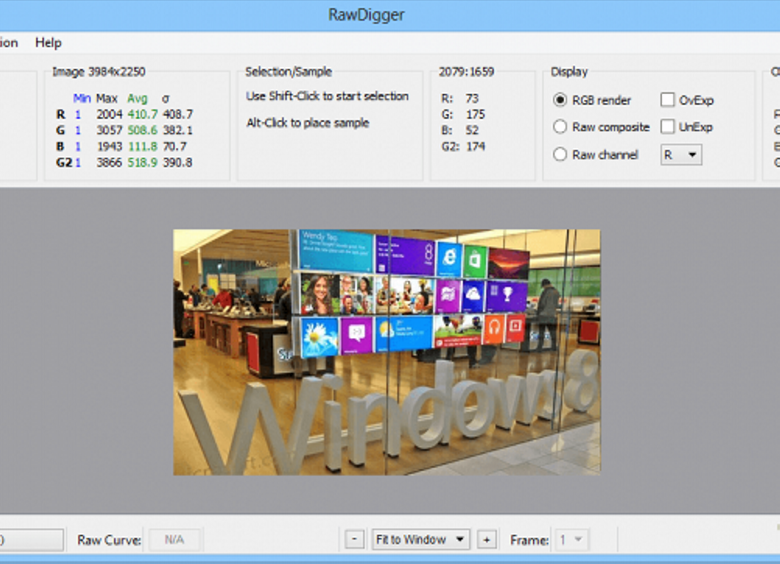Image resolution: width=780 pixels, height=564 pixels.
Task: Click the 2079:1659 coordinates label
Action: click(x=466, y=72)
